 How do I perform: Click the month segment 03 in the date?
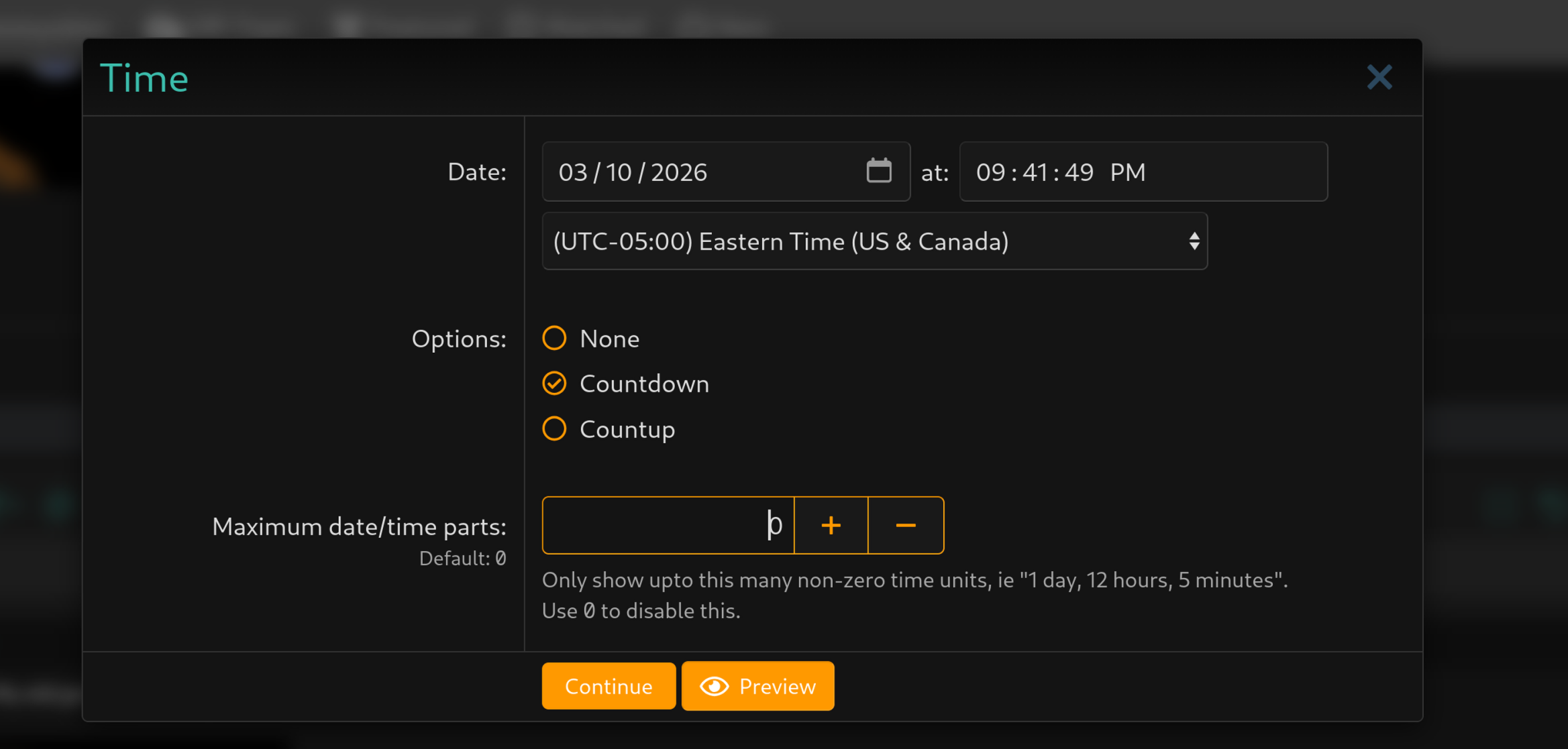click(x=573, y=172)
